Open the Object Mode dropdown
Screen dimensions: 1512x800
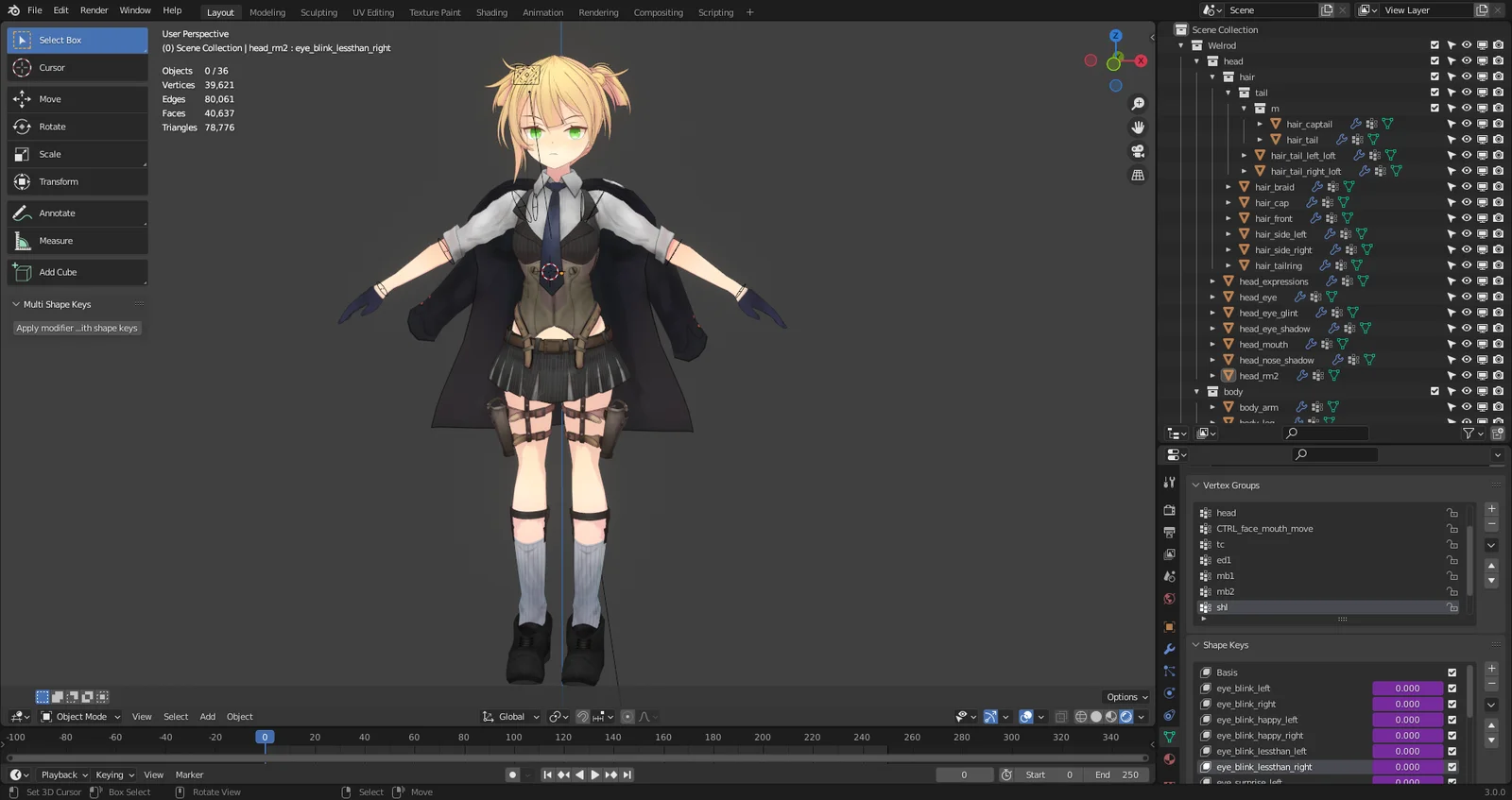81,717
